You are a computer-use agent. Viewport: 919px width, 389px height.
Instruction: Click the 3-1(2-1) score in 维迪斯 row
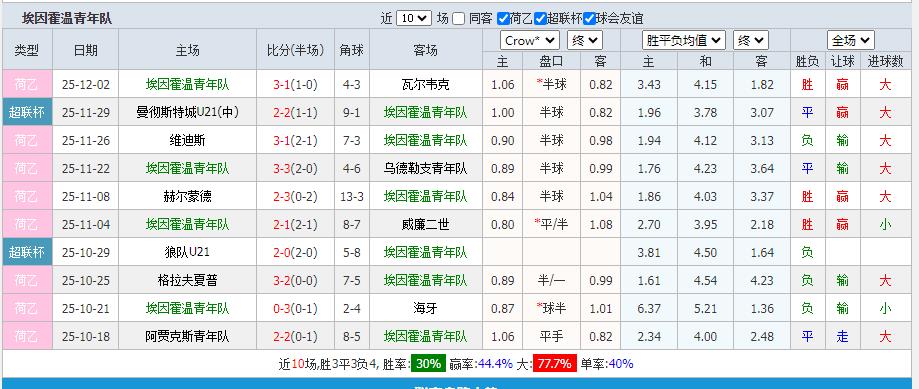[x=295, y=141]
